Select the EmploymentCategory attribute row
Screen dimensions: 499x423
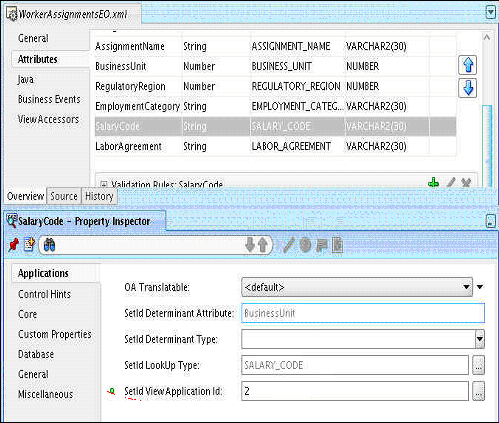[275, 106]
